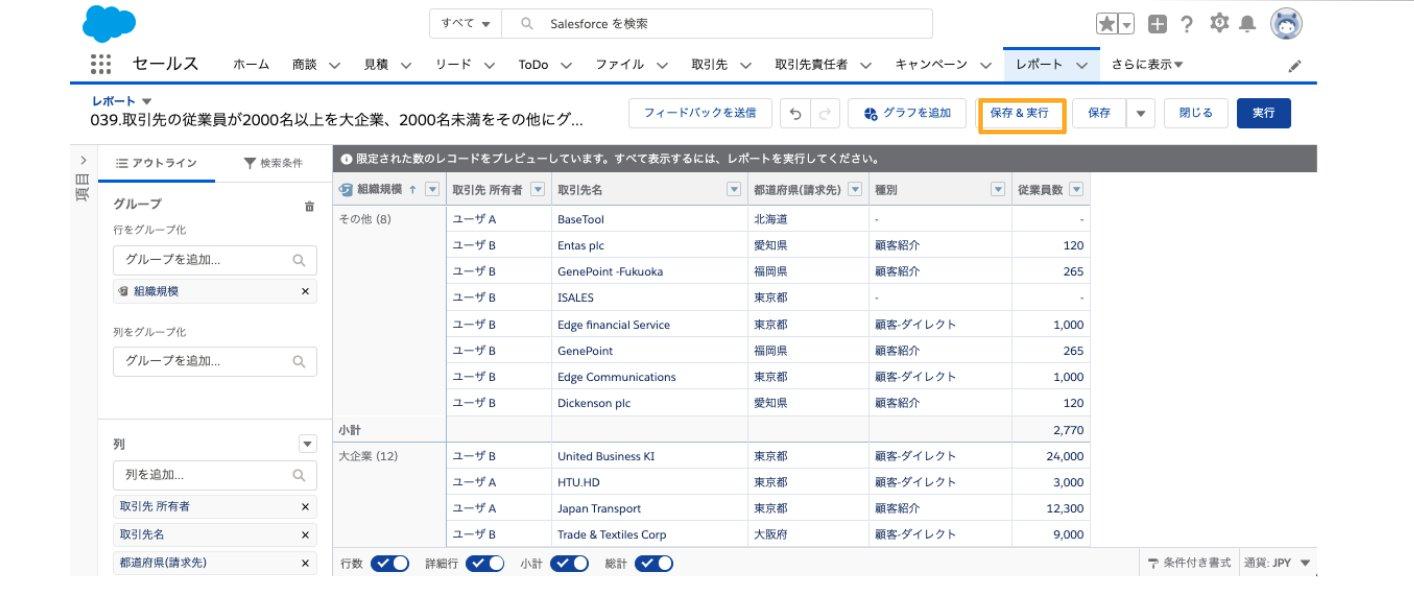Open the 種別 column dropdown arrow
Screen dimensions: 1414x593
(x=997, y=189)
